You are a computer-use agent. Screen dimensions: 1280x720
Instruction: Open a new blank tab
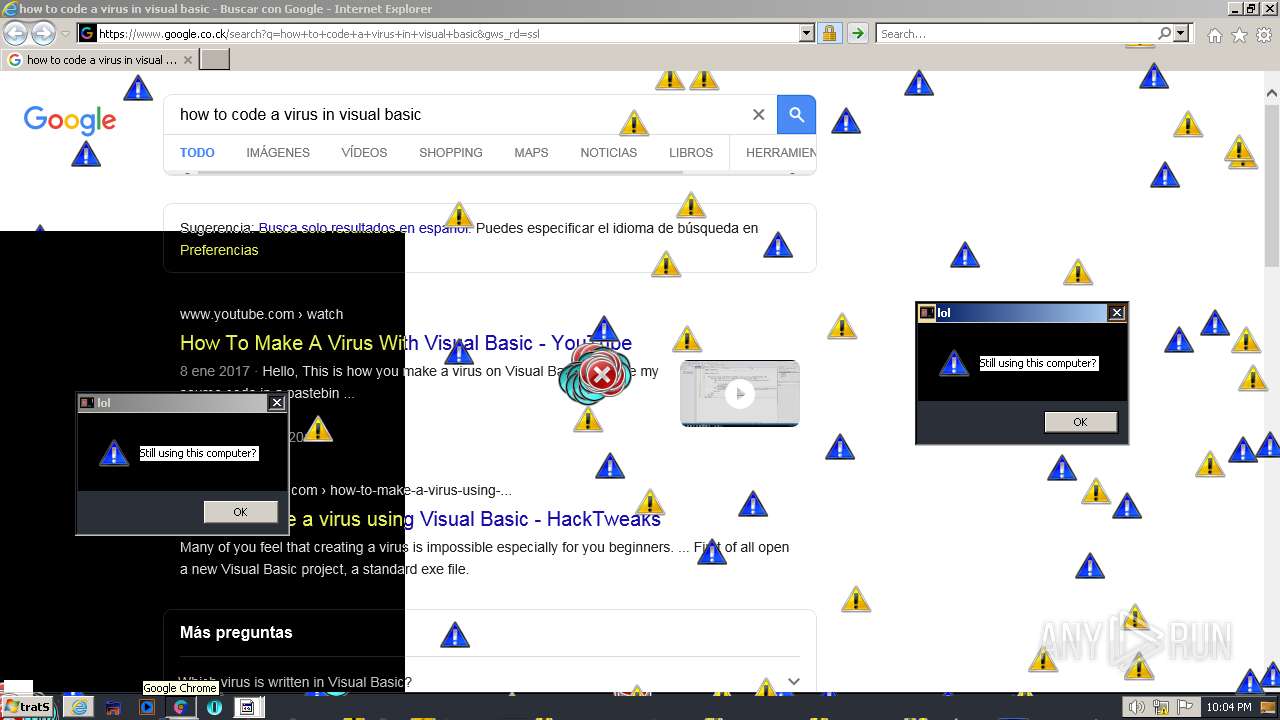[215, 60]
